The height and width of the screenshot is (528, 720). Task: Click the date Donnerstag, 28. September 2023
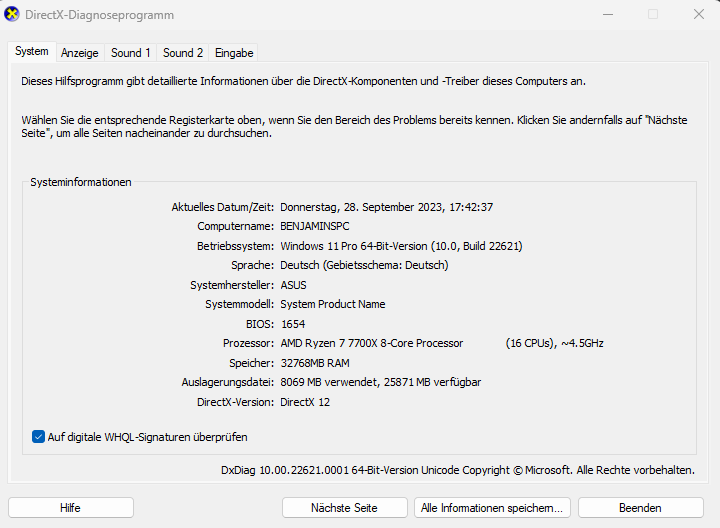(x=361, y=207)
